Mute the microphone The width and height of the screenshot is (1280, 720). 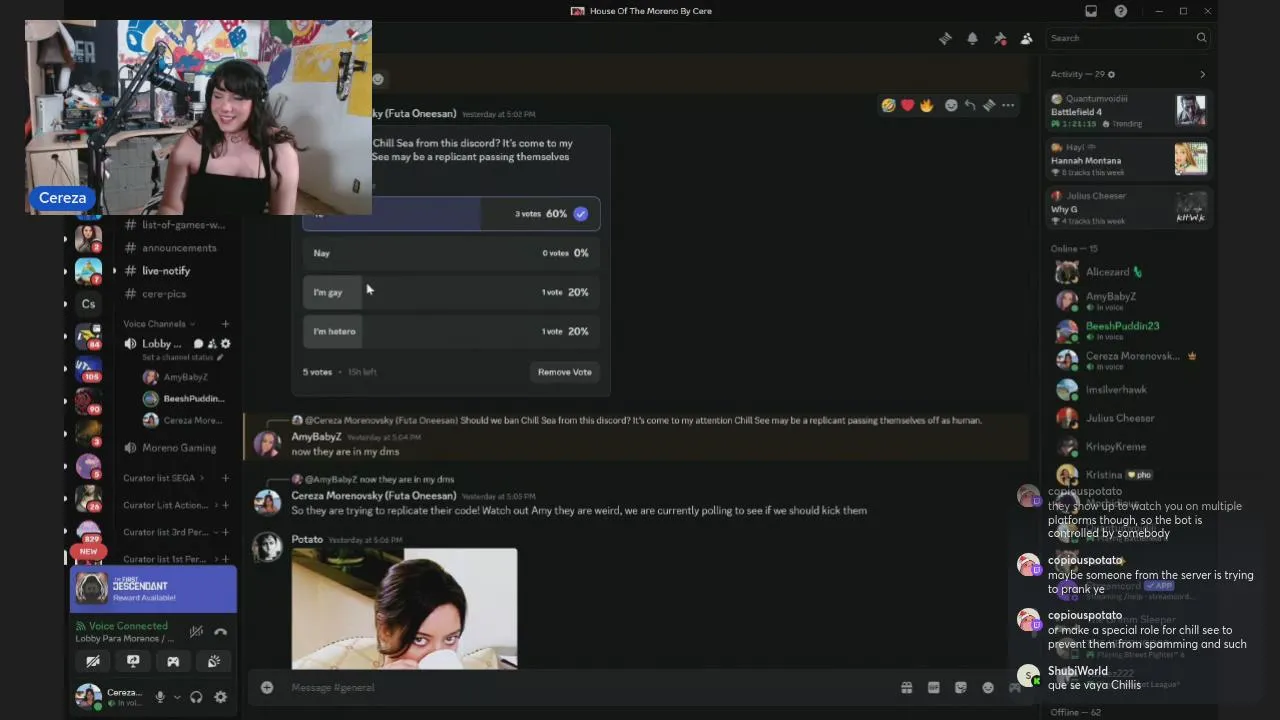click(x=159, y=697)
